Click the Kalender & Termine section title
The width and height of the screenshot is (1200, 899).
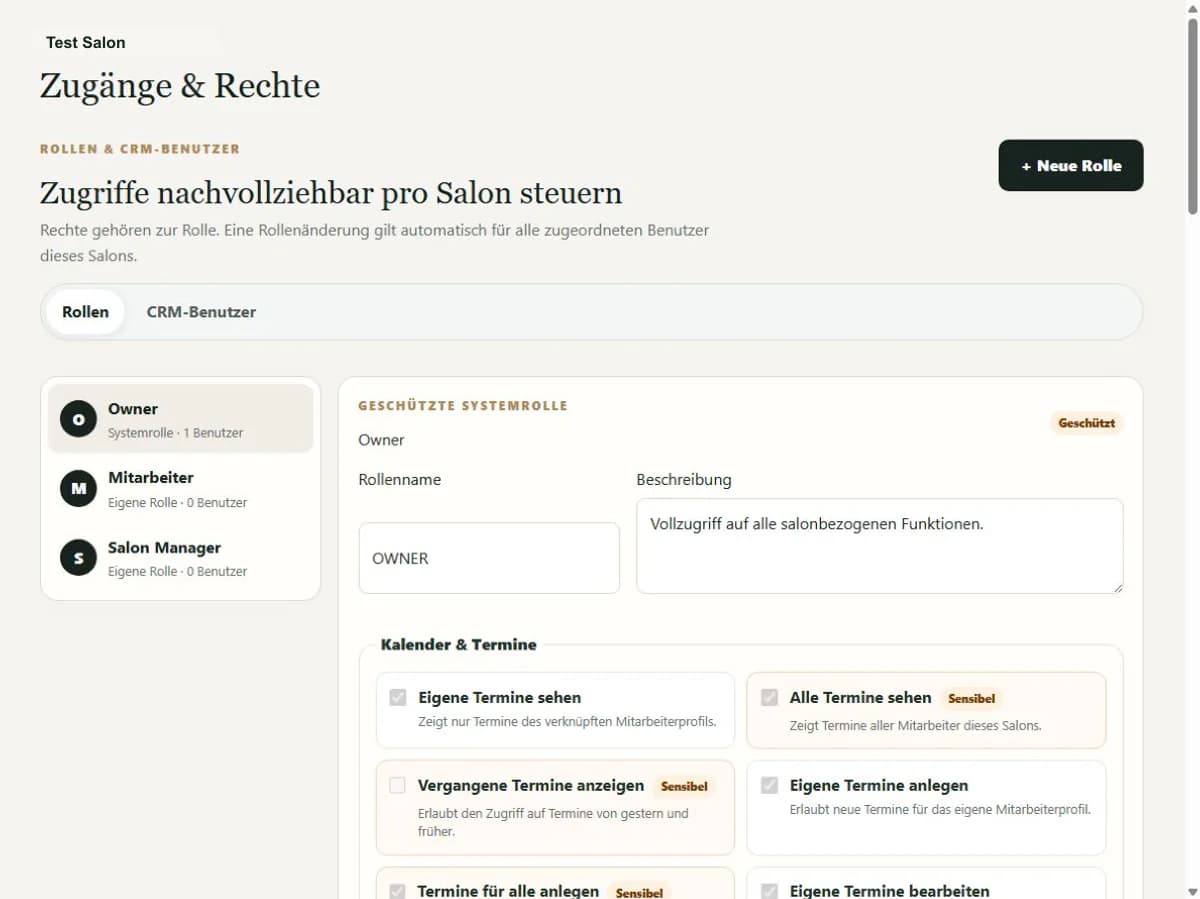point(459,645)
